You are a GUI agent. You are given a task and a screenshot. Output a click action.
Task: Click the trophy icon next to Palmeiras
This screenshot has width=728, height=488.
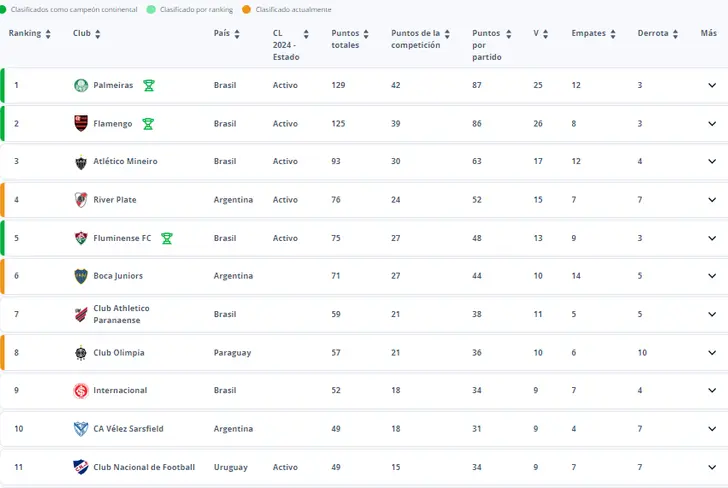point(149,85)
